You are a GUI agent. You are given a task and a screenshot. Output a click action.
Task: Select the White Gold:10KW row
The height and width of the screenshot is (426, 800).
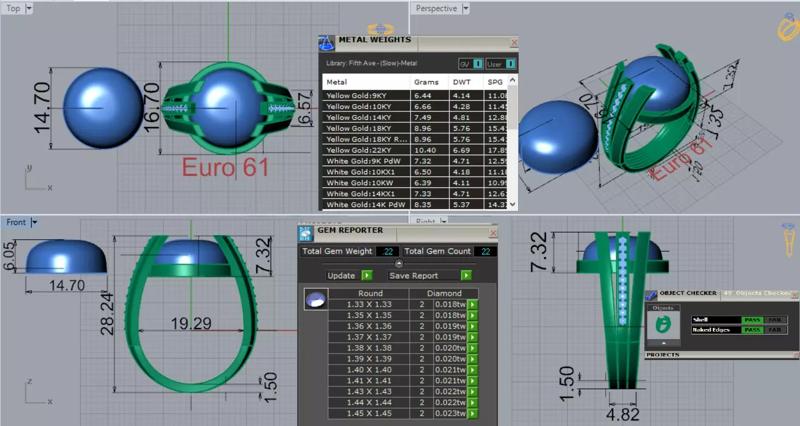click(x=415, y=183)
